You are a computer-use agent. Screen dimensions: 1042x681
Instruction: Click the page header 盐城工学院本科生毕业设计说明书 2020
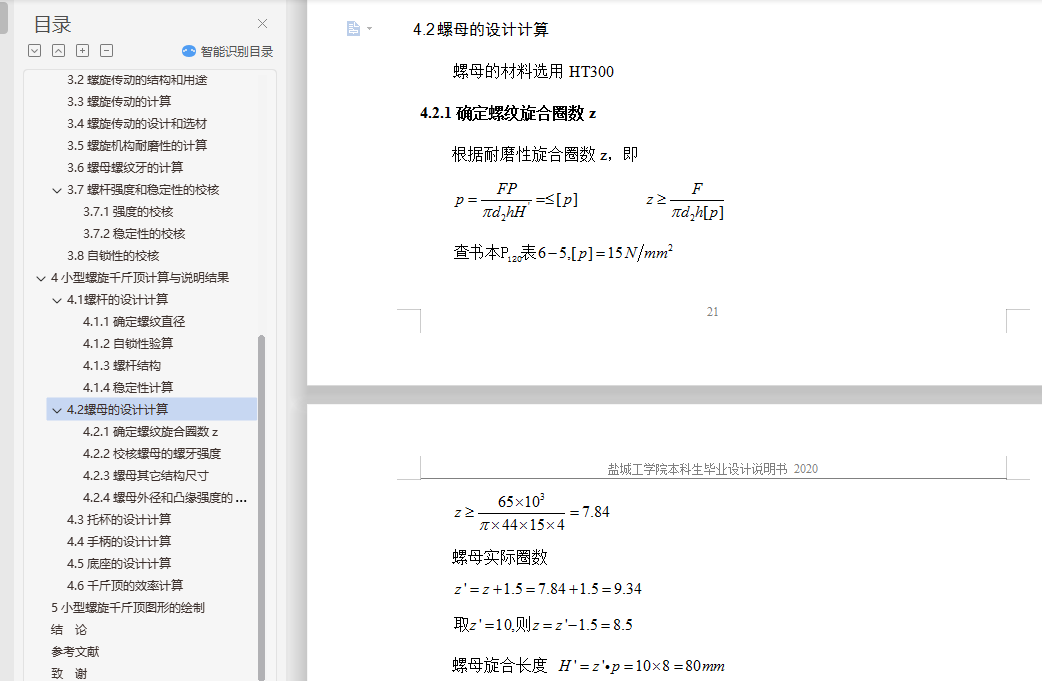[712, 469]
